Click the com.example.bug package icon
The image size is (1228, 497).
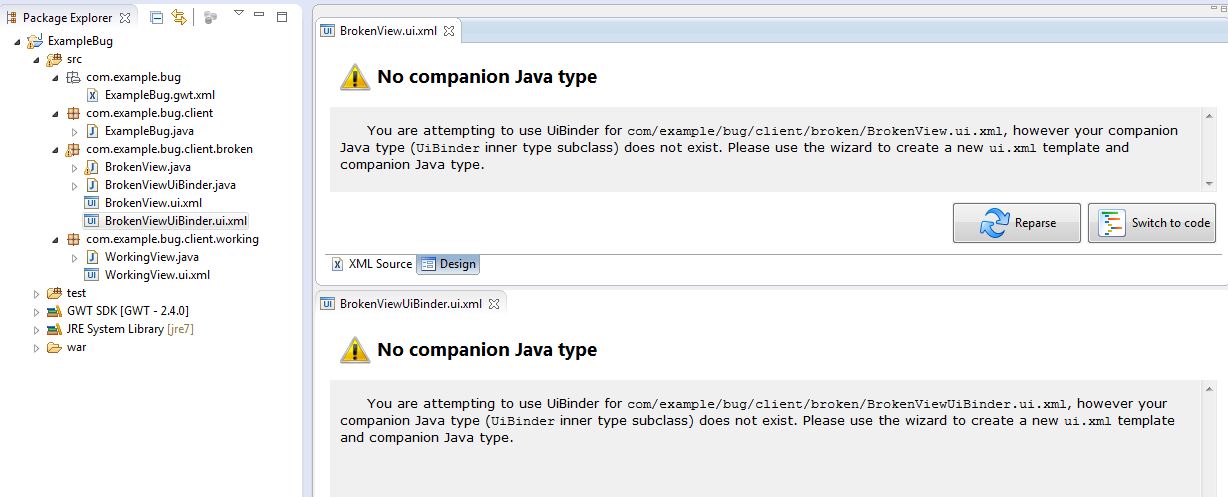click(73, 77)
